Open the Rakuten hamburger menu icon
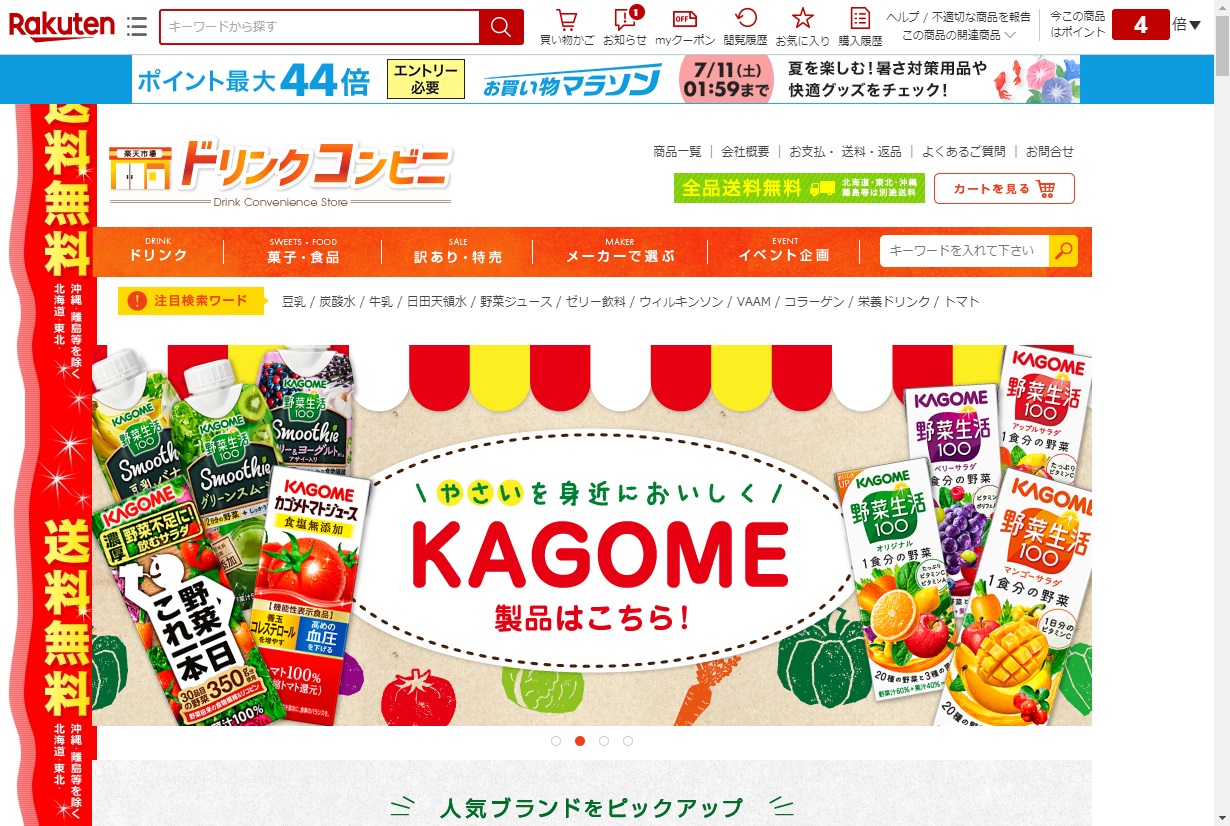 (x=137, y=27)
